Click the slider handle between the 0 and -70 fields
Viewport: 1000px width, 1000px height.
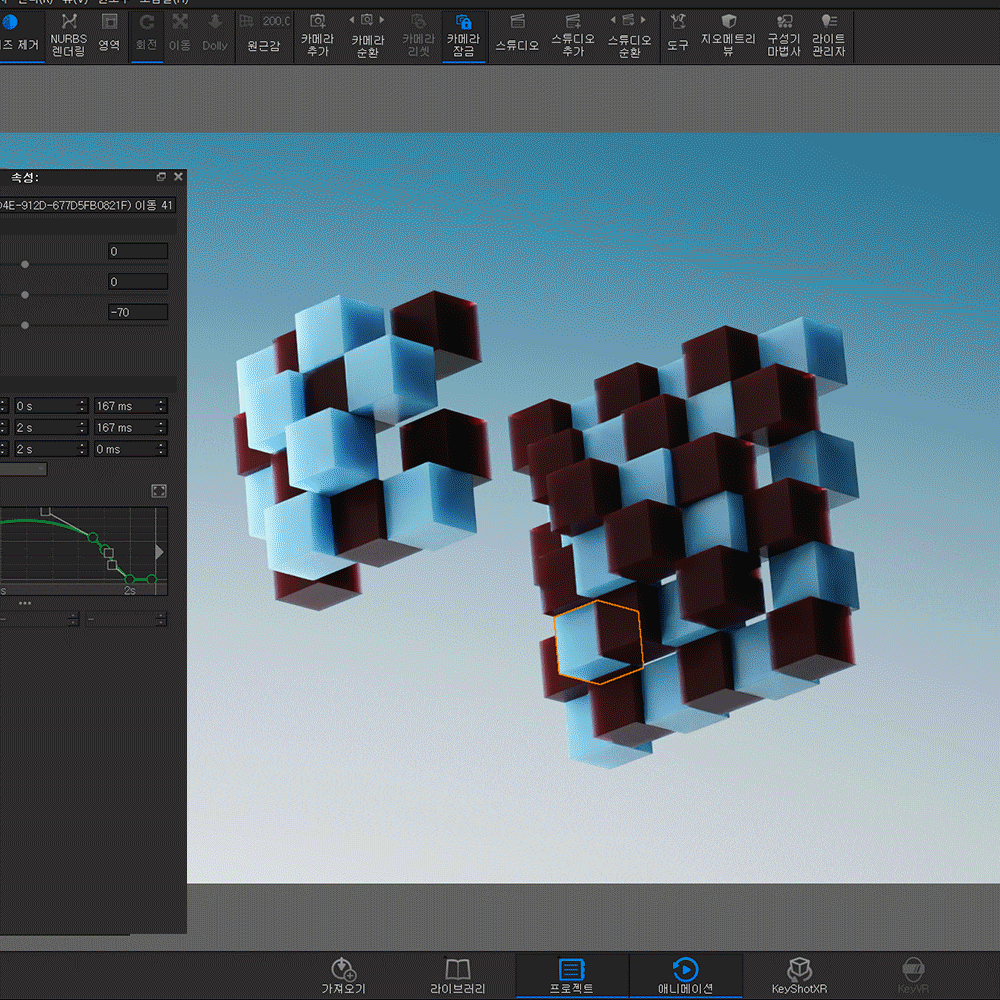coord(25,295)
